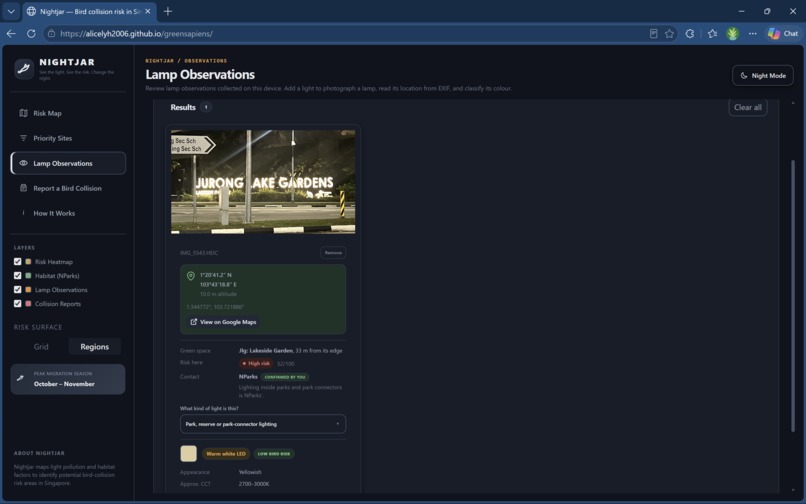Click the location pin icon
The width and height of the screenshot is (806, 504).
pyautogui.click(x=191, y=276)
